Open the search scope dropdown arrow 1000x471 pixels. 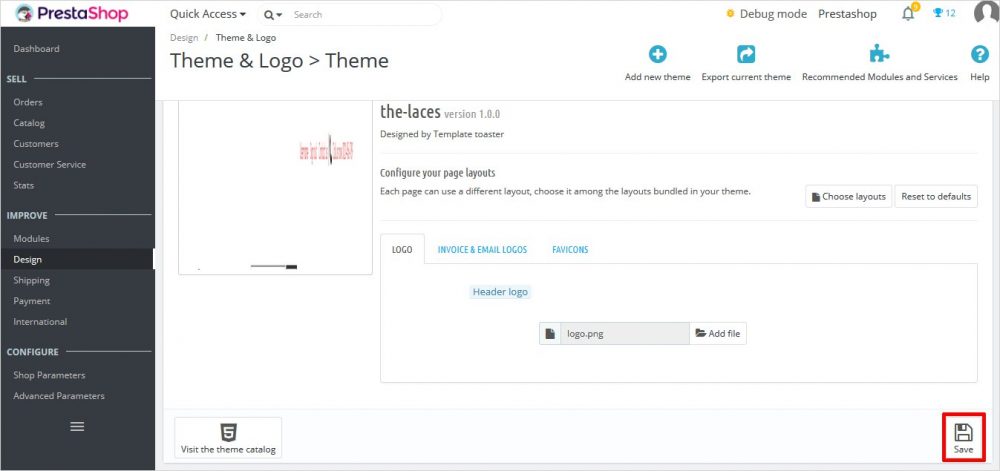[273, 15]
